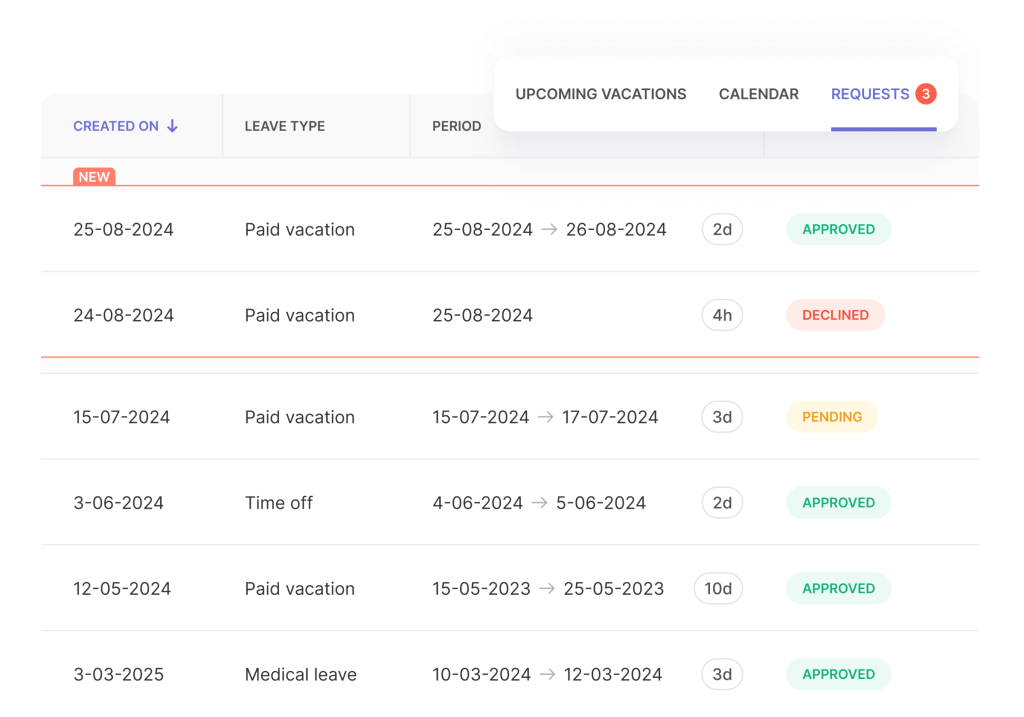The width and height of the screenshot is (1024, 717).
Task: Click Approved status of the Medical leave request
Action: coord(839,675)
